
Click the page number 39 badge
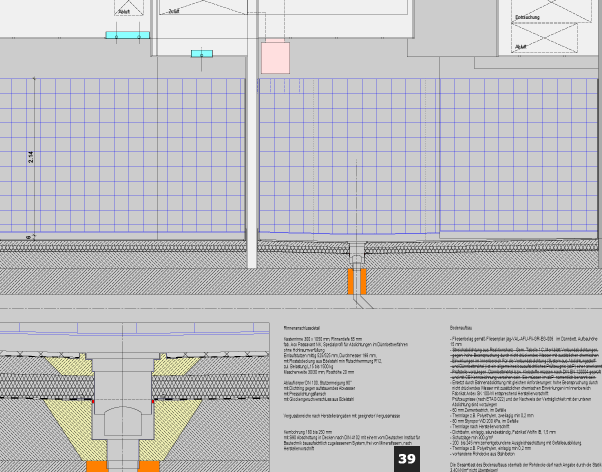pos(407,459)
